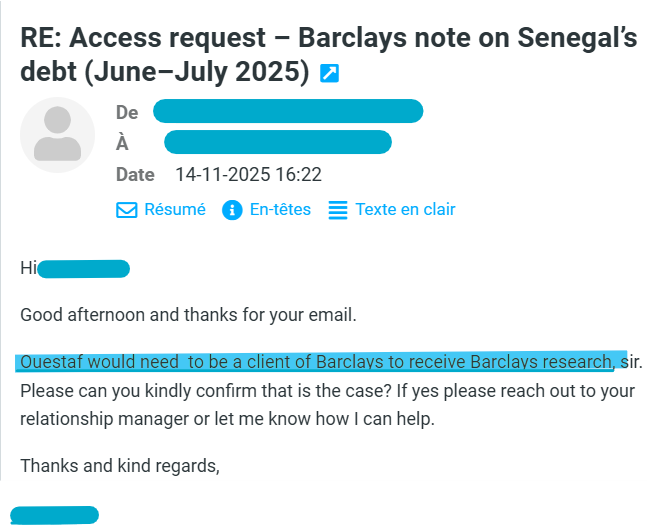Click the Résumé envelope icon

[x=127, y=210]
